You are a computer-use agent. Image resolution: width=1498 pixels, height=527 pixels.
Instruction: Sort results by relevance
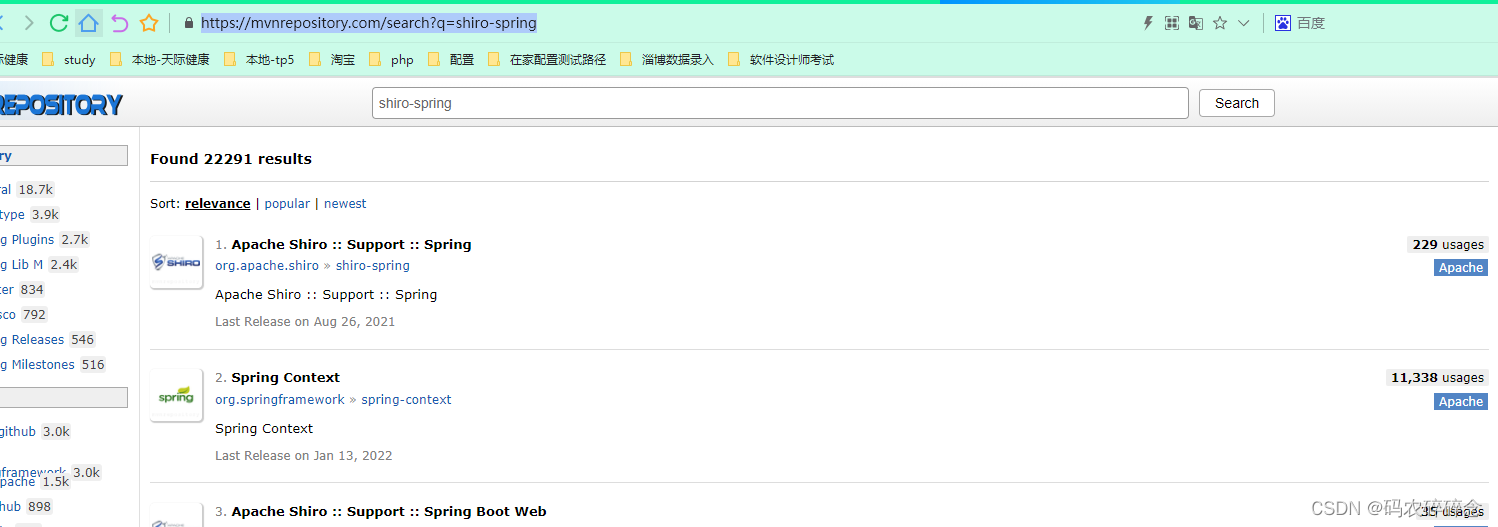tap(218, 203)
